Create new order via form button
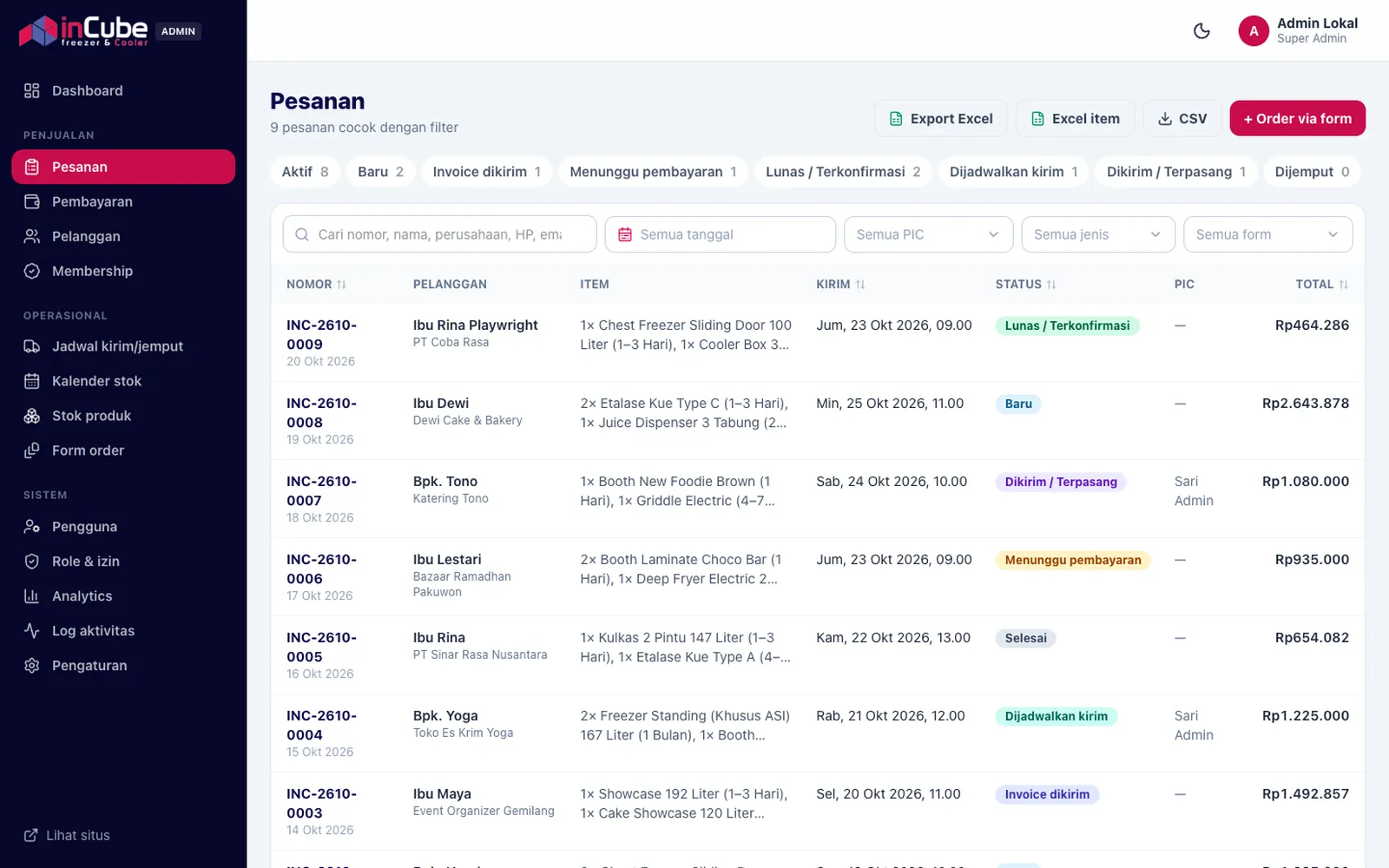 click(x=1297, y=119)
